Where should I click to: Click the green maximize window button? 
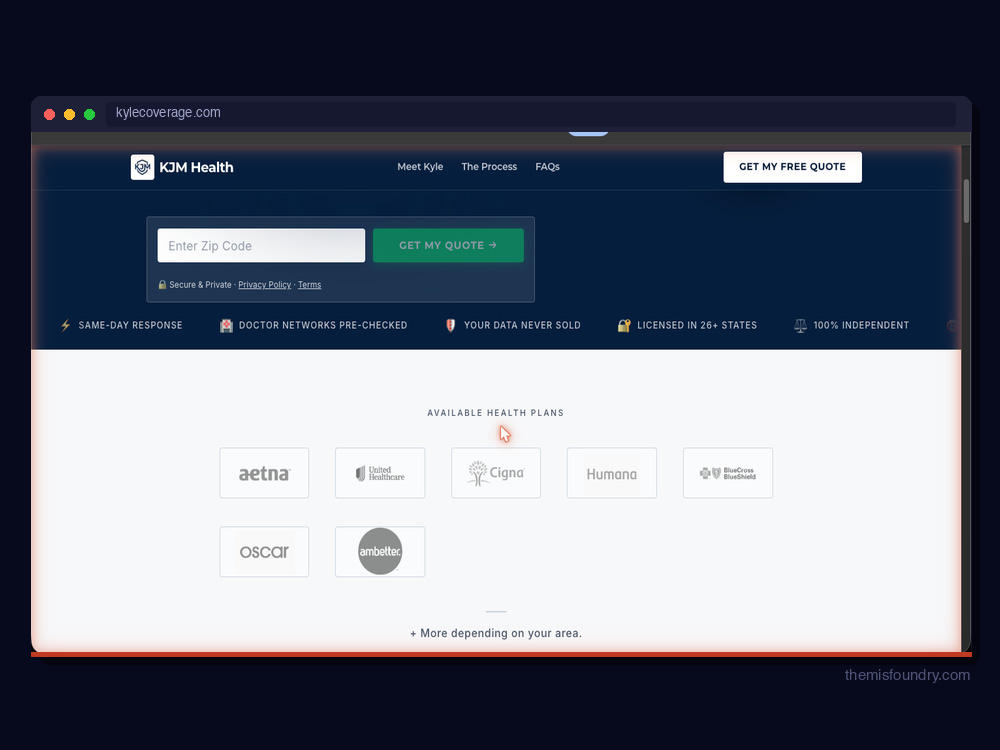pyautogui.click(x=90, y=114)
